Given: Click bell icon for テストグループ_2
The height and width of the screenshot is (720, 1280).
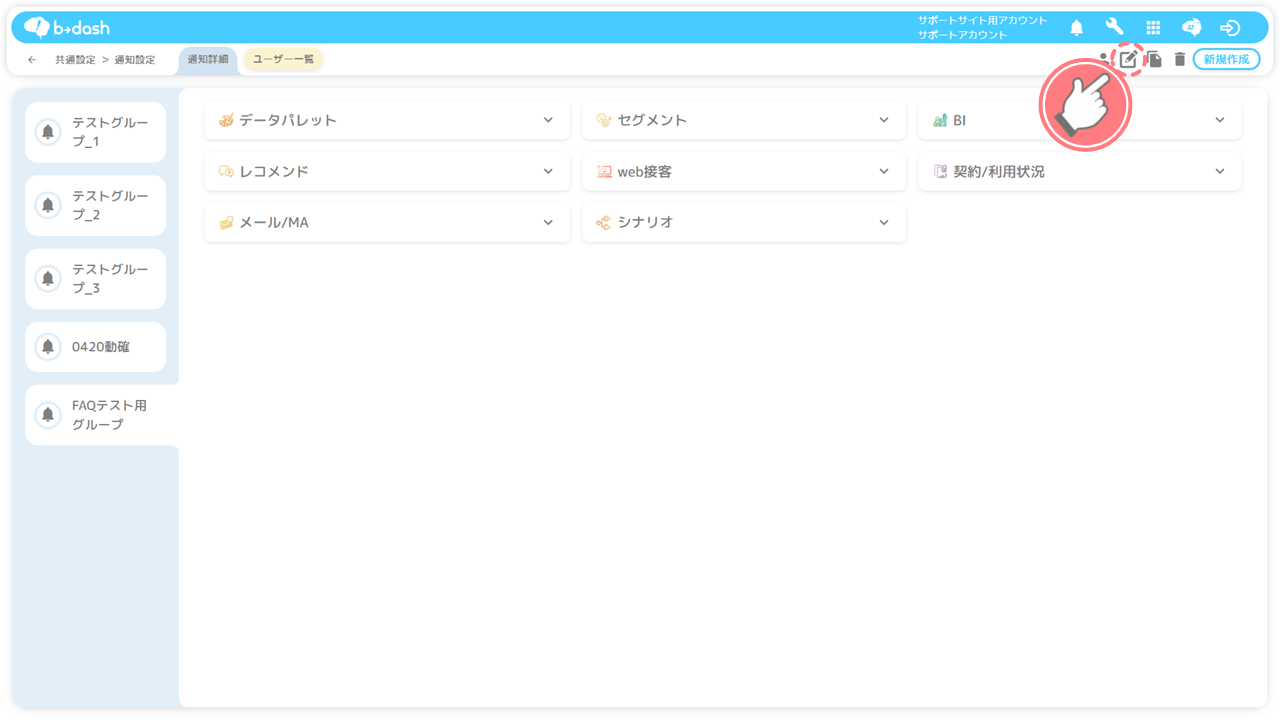Looking at the screenshot, I should tap(48, 205).
